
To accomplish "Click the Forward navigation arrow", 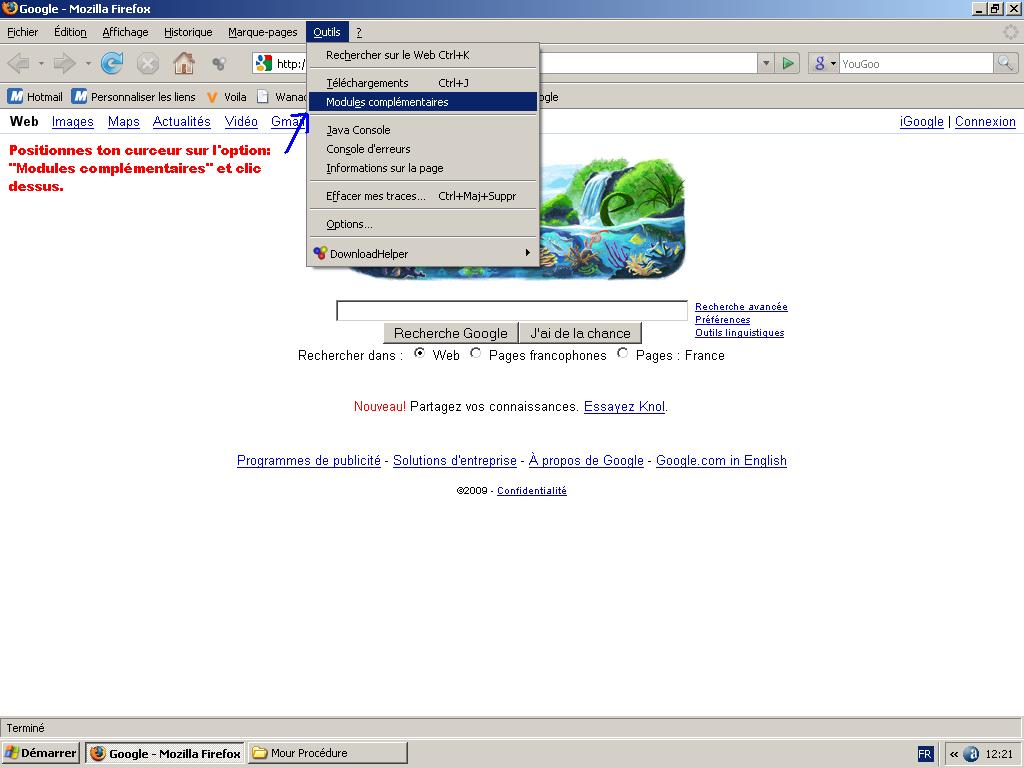I will pyautogui.click(x=65, y=64).
